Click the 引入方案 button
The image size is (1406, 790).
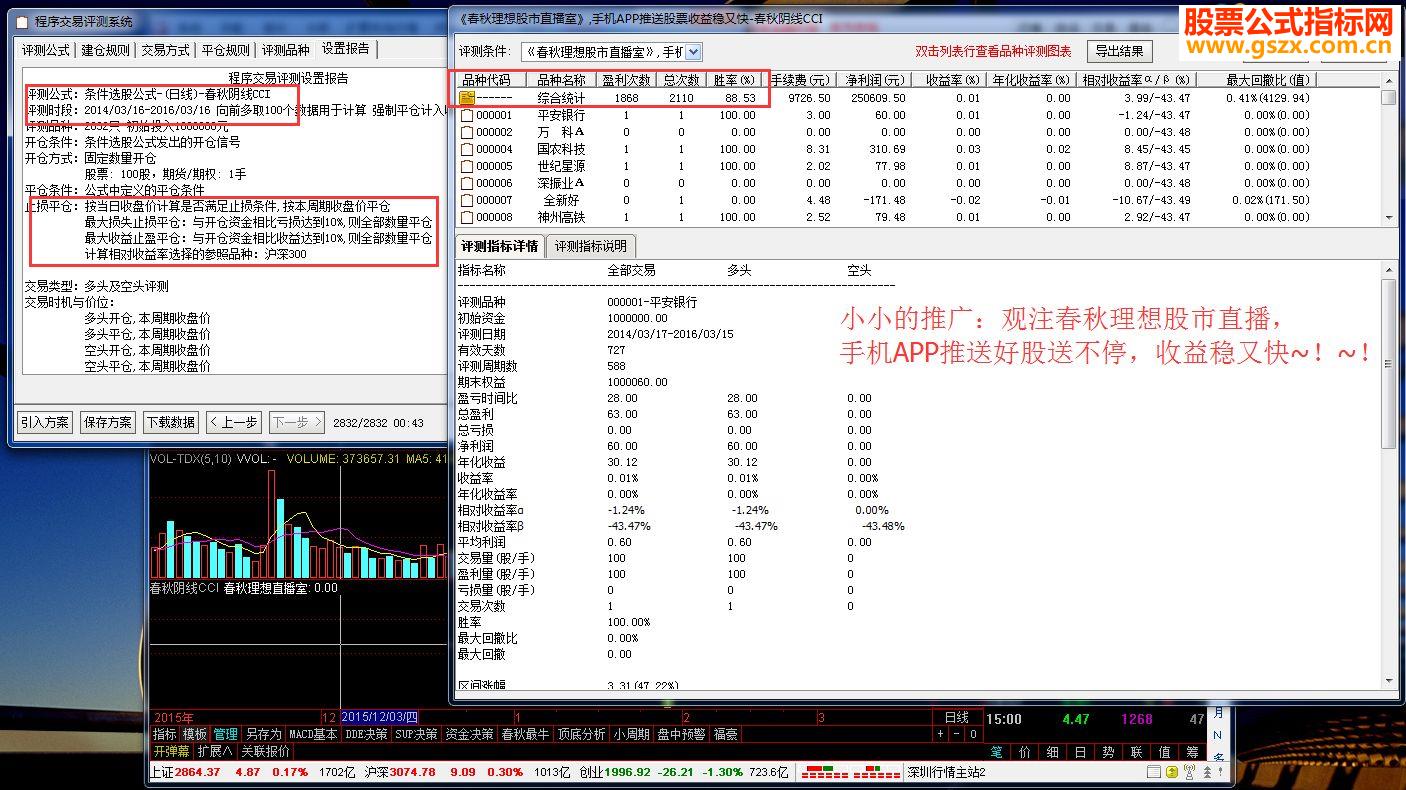(45, 422)
